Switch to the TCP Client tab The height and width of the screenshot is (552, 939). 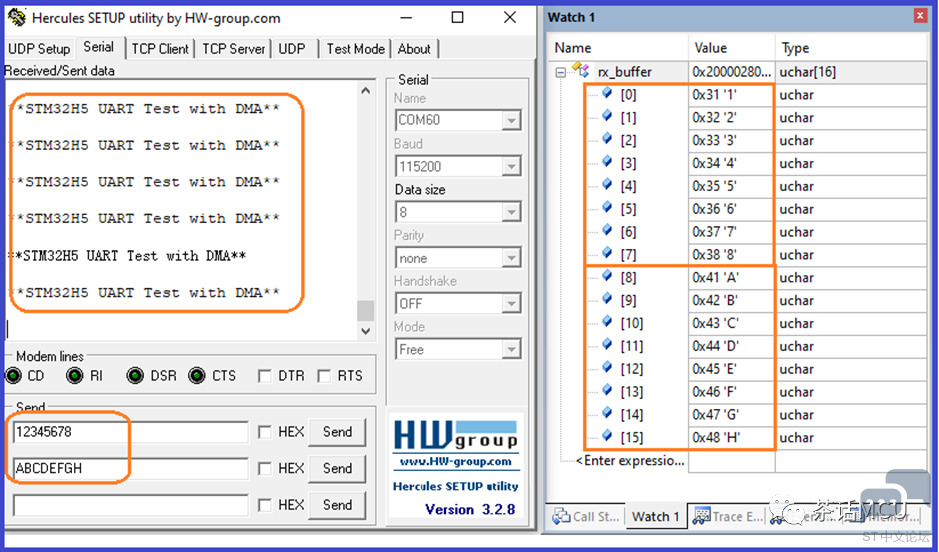coord(160,49)
